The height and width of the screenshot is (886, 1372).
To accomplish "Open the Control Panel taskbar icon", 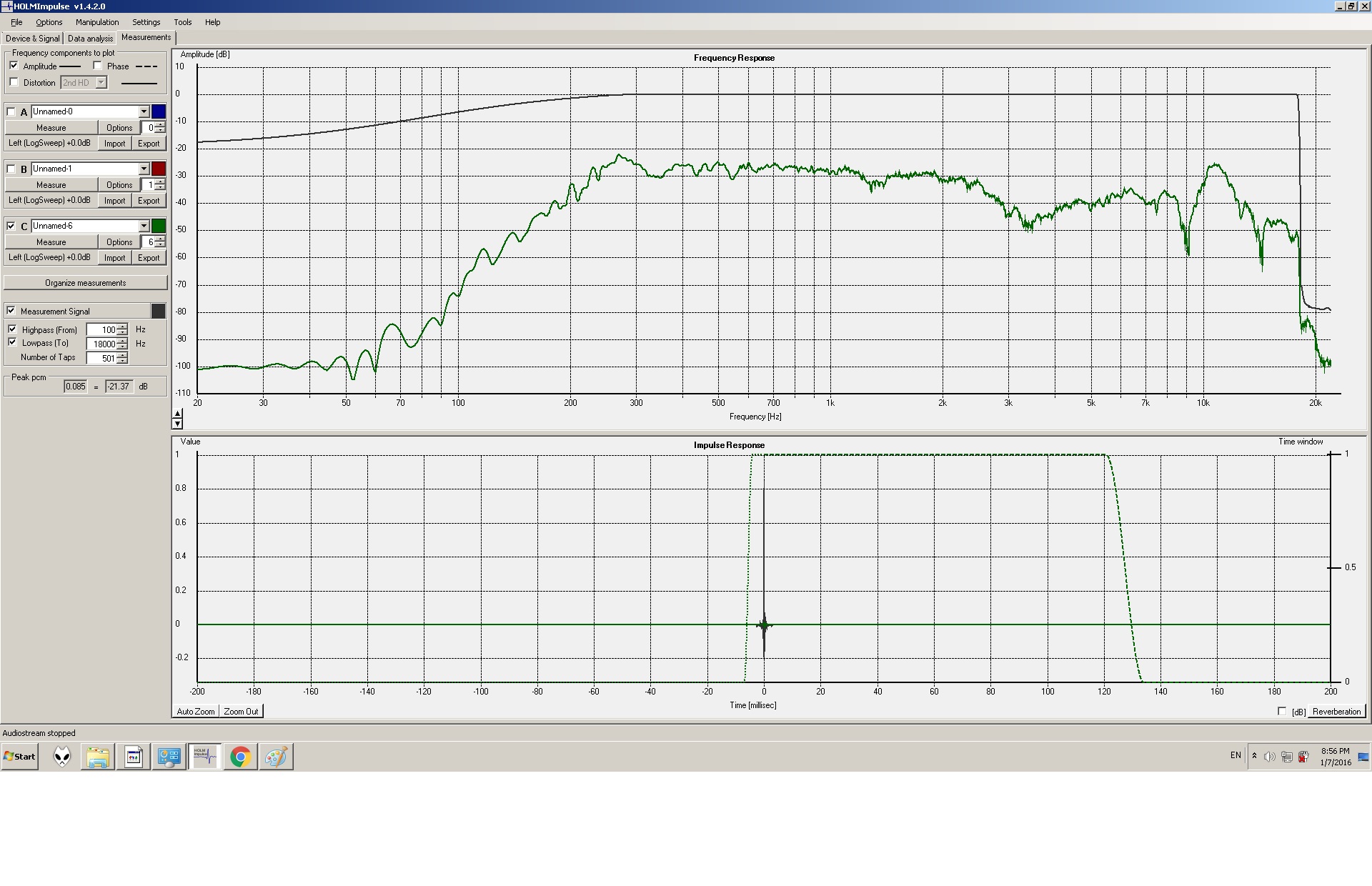I will [x=169, y=757].
